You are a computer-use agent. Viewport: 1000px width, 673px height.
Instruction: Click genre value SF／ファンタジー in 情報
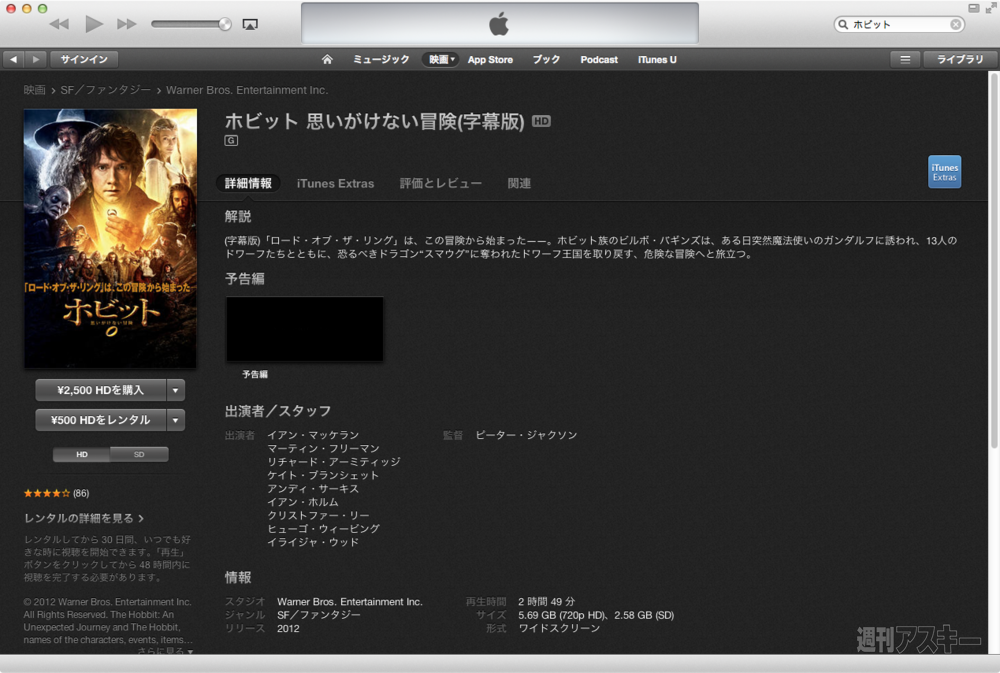pos(319,615)
